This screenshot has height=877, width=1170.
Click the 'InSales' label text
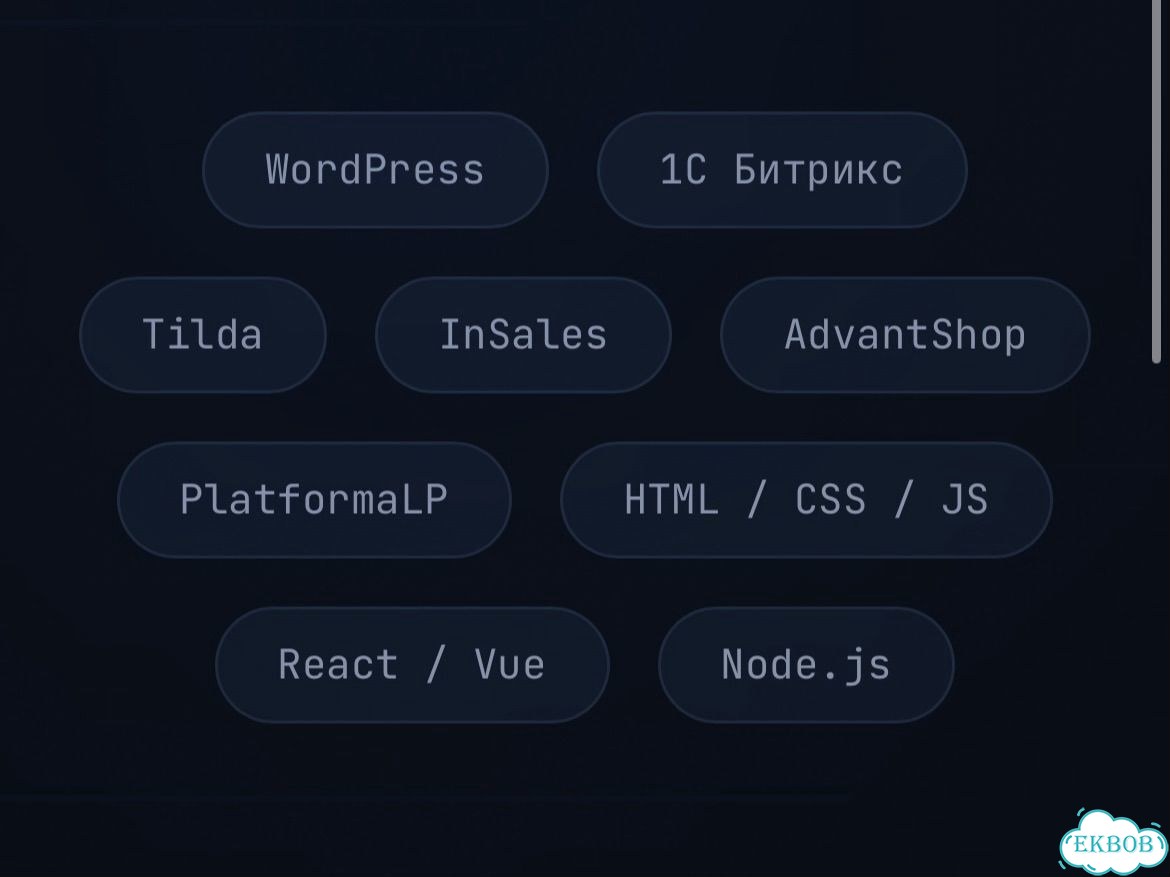(523, 334)
